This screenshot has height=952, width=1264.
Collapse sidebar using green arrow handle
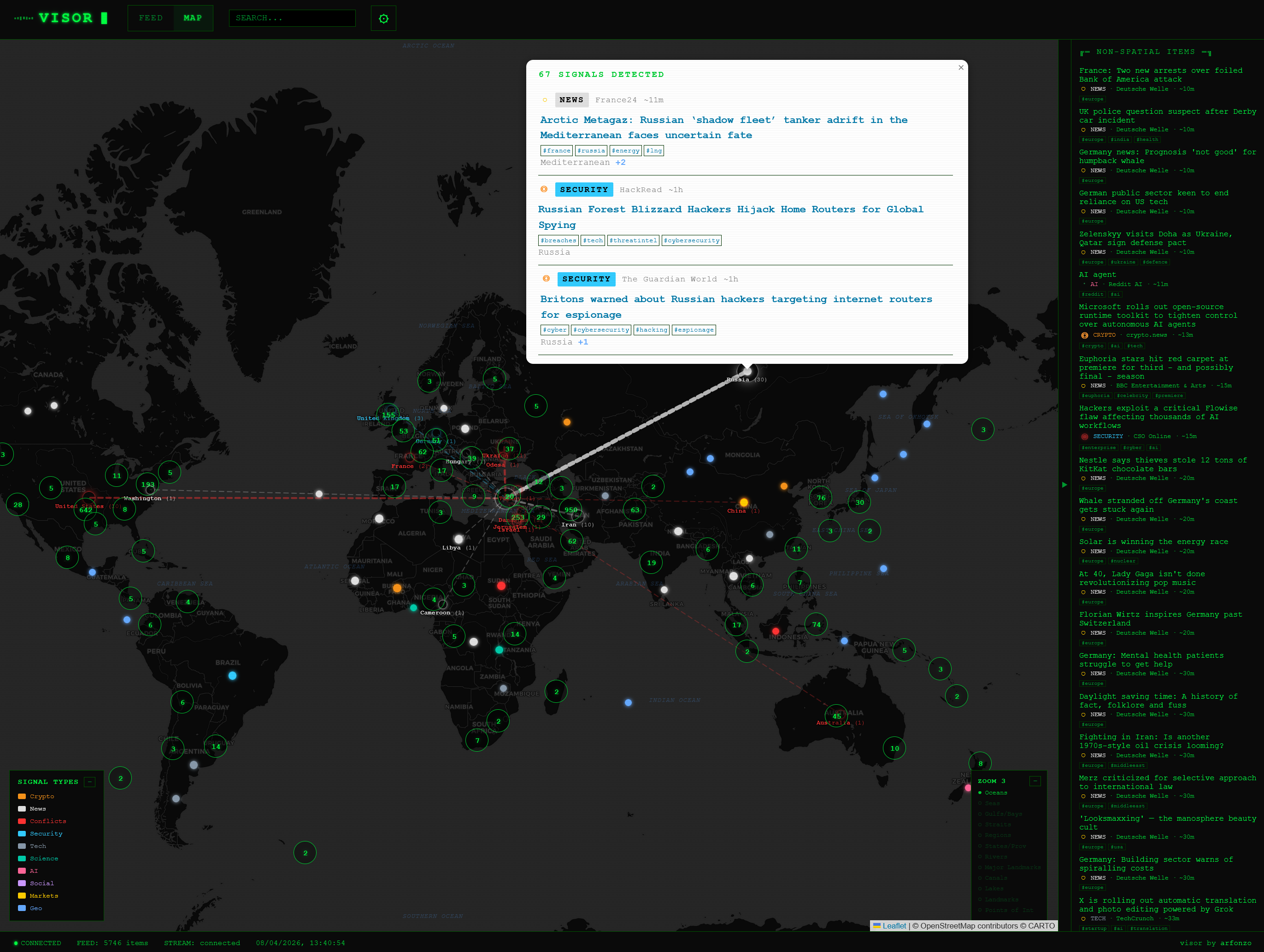1064,484
